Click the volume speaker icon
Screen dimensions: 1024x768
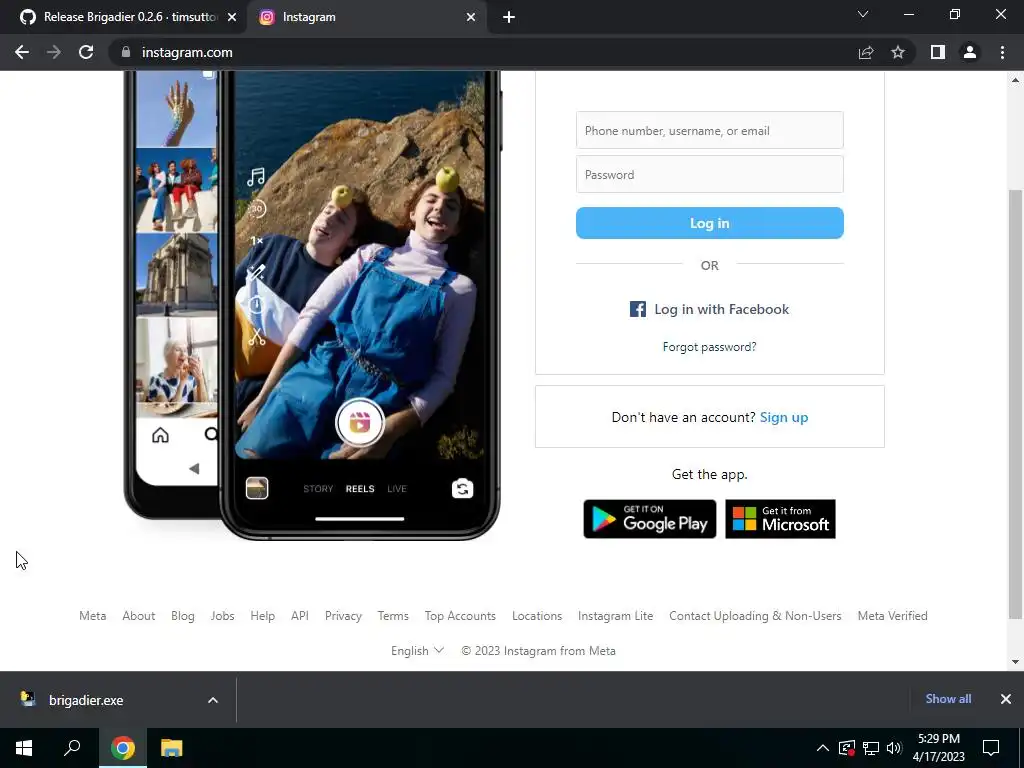(894, 748)
